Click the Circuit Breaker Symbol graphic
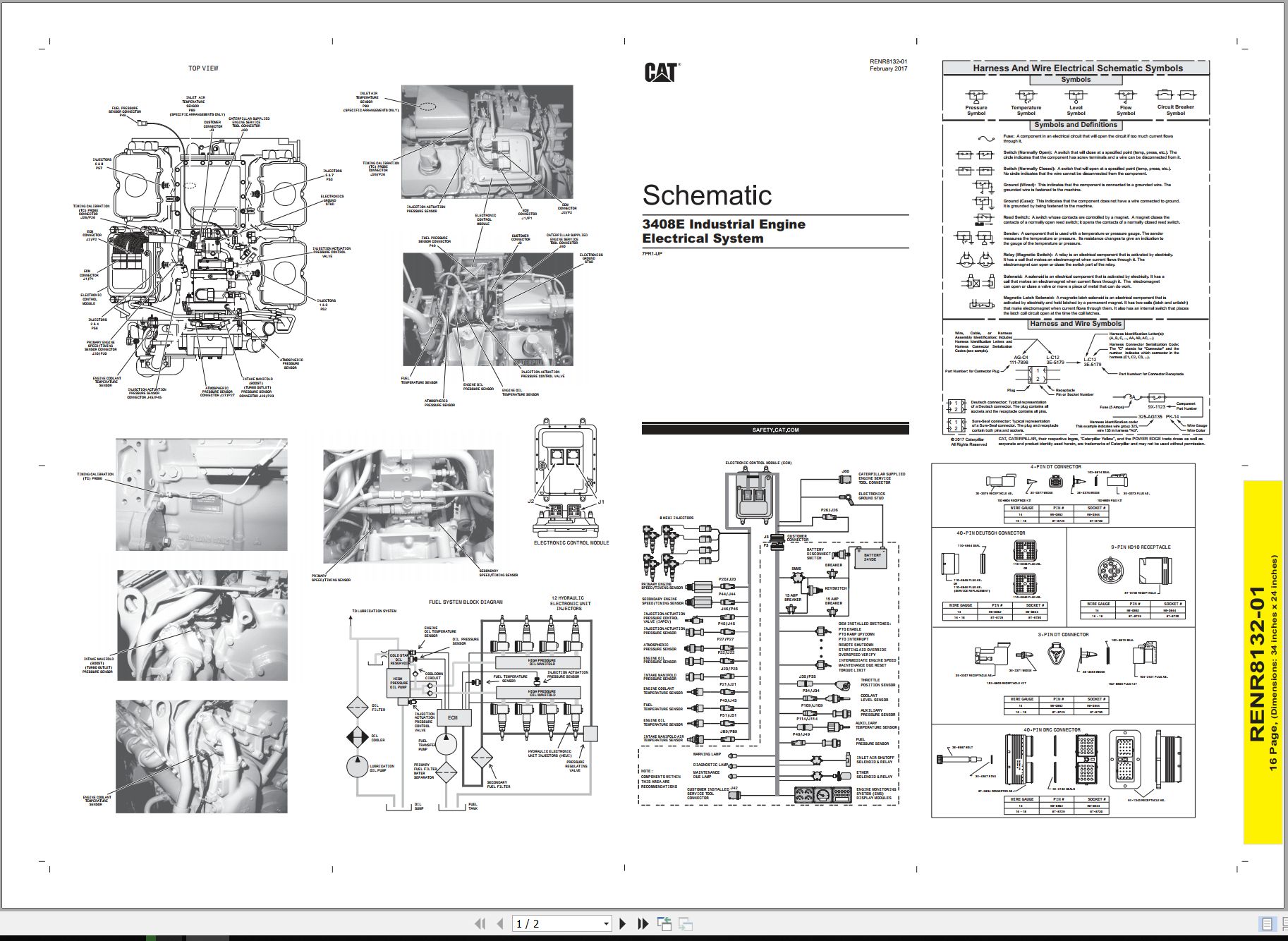Image resolution: width=1288 pixels, height=941 pixels. (1176, 95)
